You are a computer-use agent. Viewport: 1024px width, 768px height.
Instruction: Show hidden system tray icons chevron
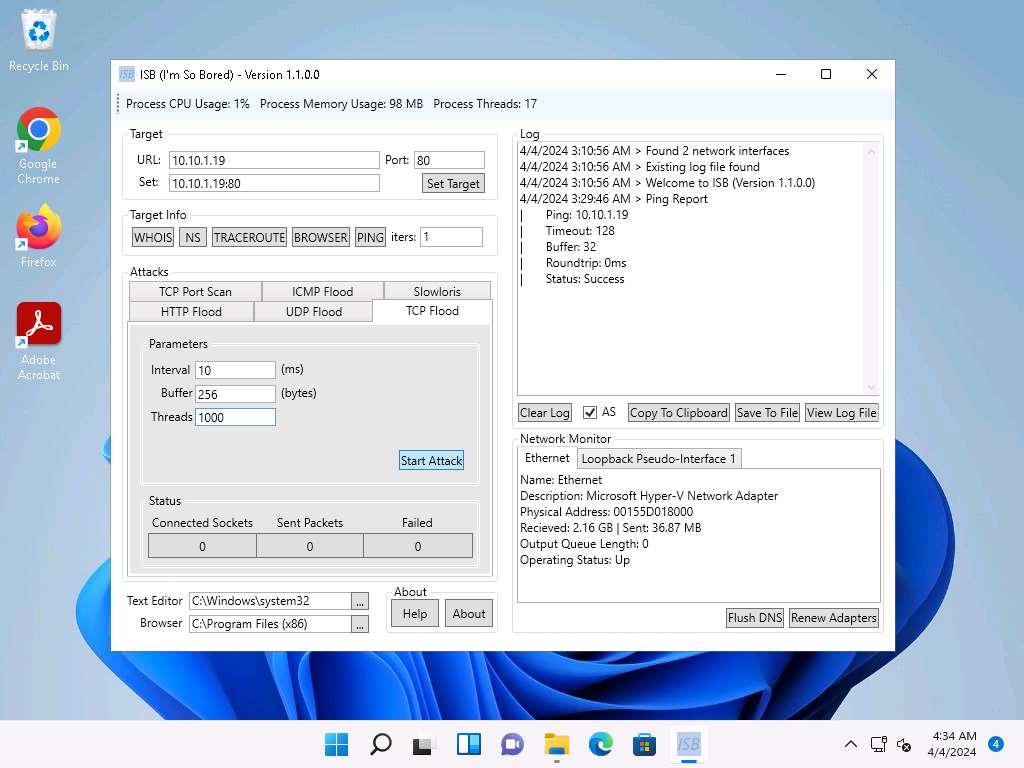coord(851,744)
